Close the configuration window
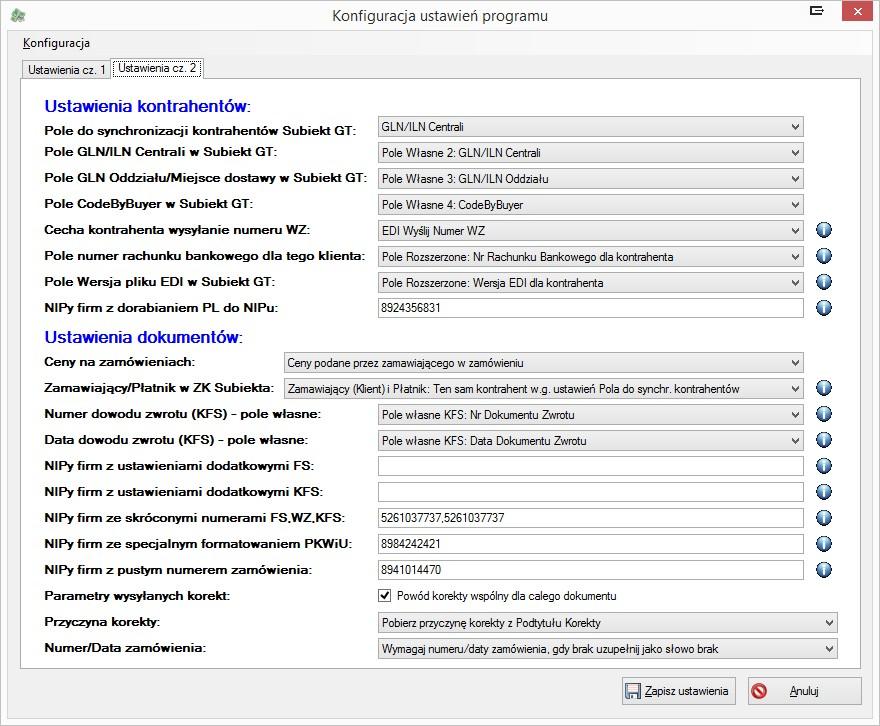Image resolution: width=880 pixels, height=726 pixels. pyautogui.click(x=857, y=11)
